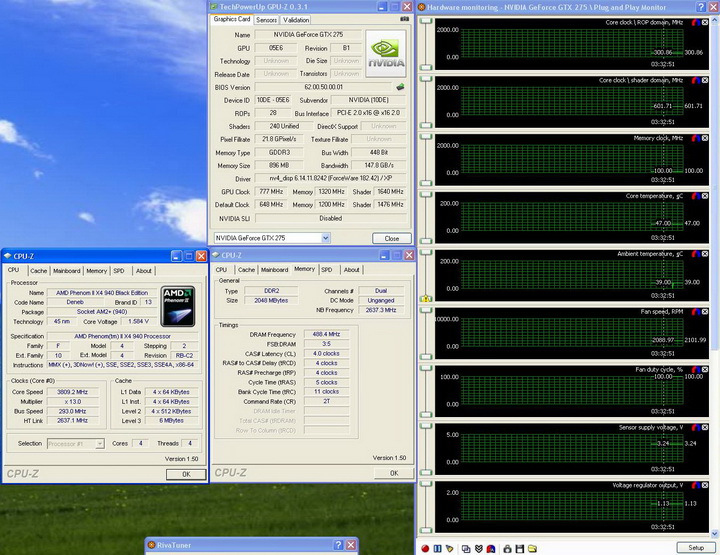Close the Core temperature graph
720x555 pixels.
pyautogui.click(x=705, y=196)
